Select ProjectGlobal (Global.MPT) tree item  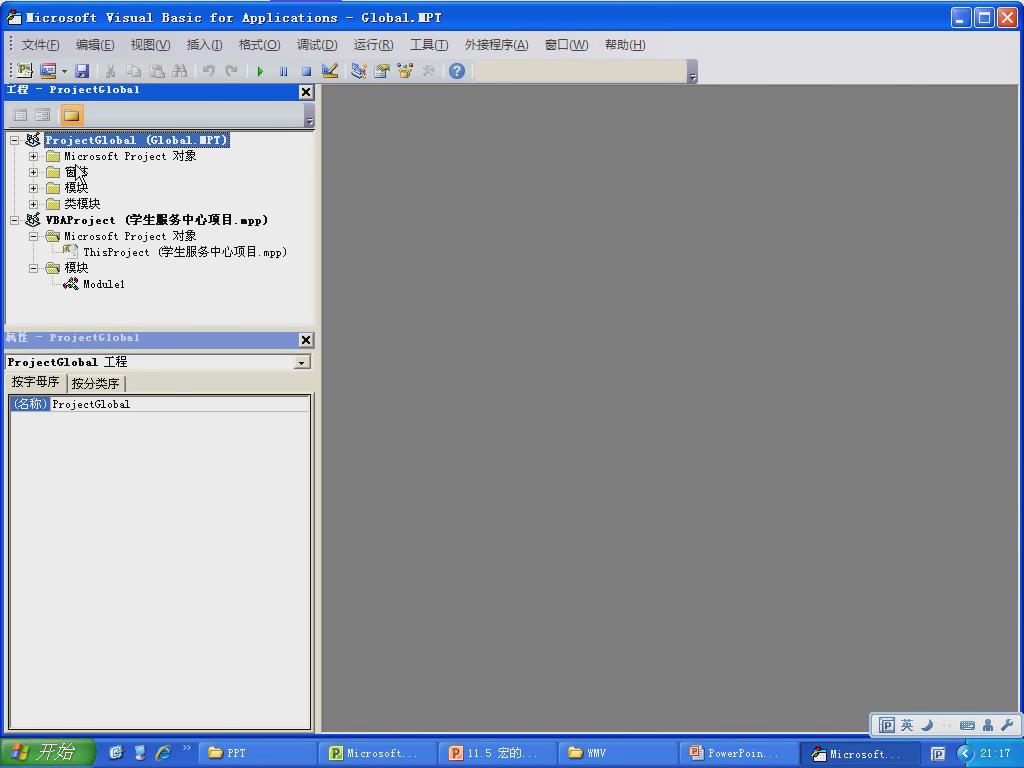[136, 140]
